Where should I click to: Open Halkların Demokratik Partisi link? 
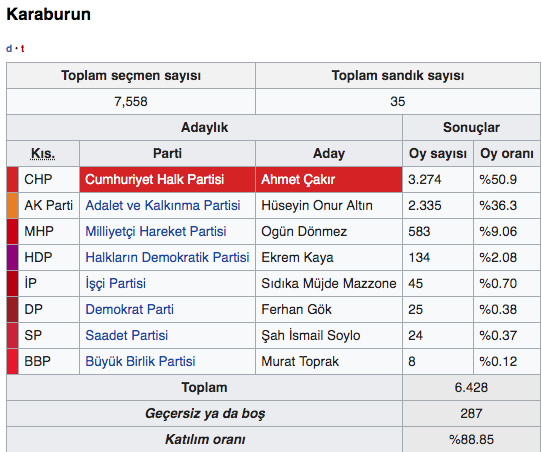point(167,257)
